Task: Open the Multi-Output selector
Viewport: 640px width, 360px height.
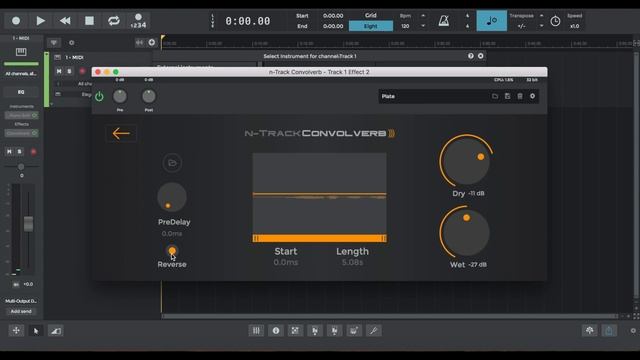Action: pyautogui.click(x=21, y=301)
